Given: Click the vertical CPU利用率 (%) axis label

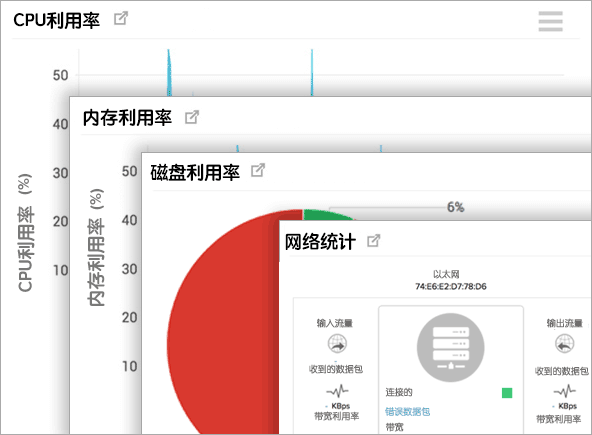Looking at the screenshot, I should (25, 233).
